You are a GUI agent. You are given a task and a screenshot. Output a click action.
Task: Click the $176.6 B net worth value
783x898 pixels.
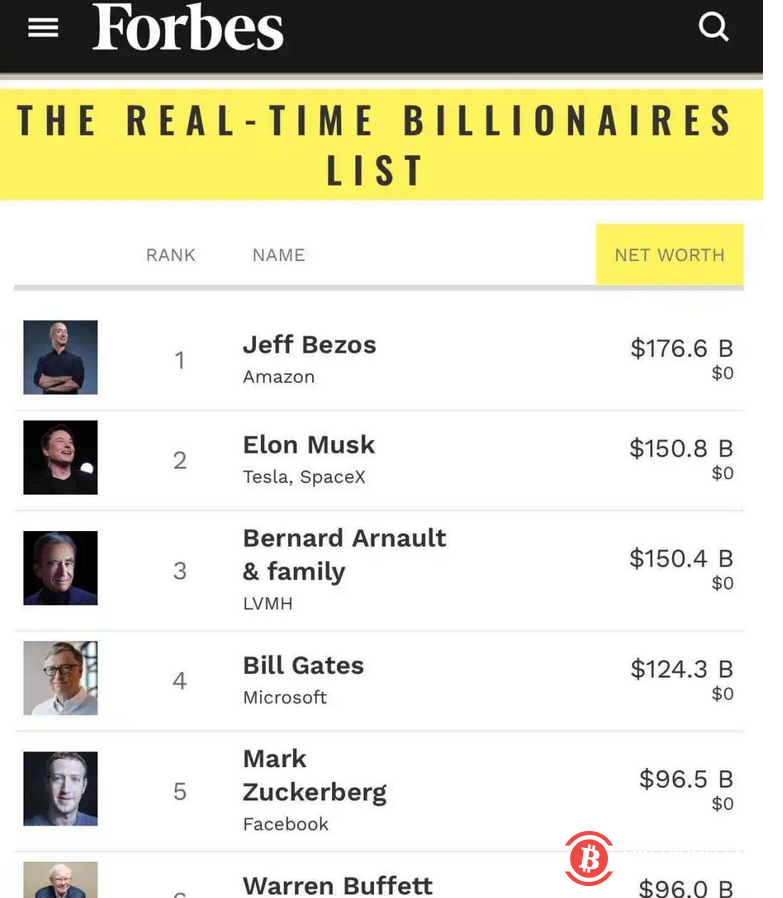click(681, 348)
